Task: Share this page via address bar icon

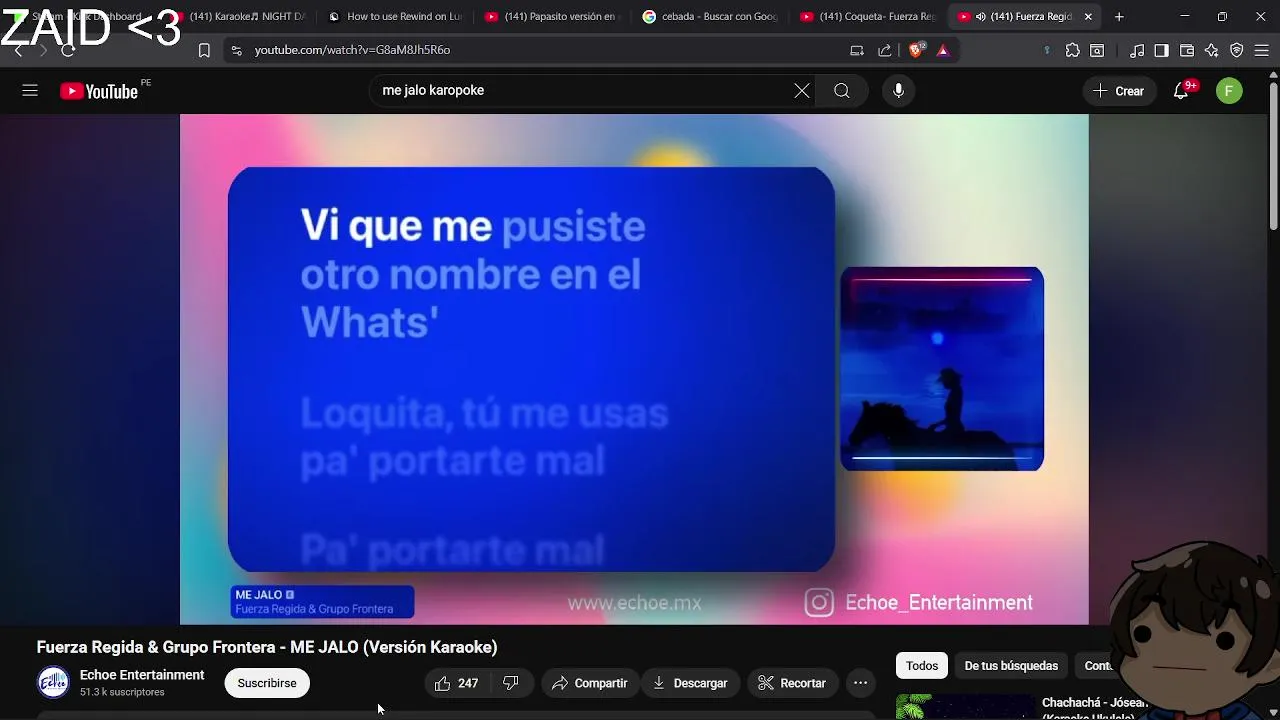Action: pos(884,50)
